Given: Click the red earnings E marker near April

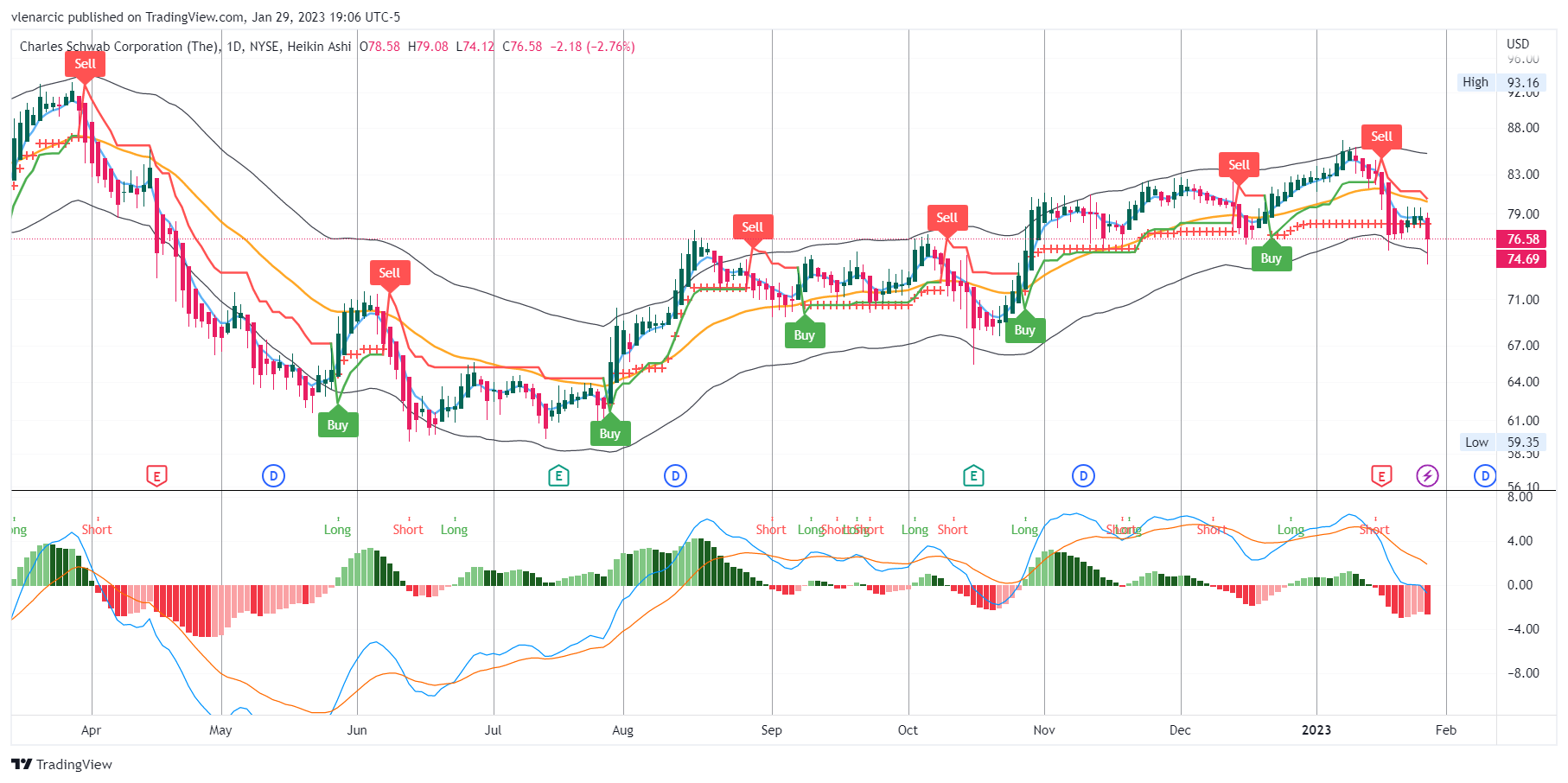Looking at the screenshot, I should (156, 475).
